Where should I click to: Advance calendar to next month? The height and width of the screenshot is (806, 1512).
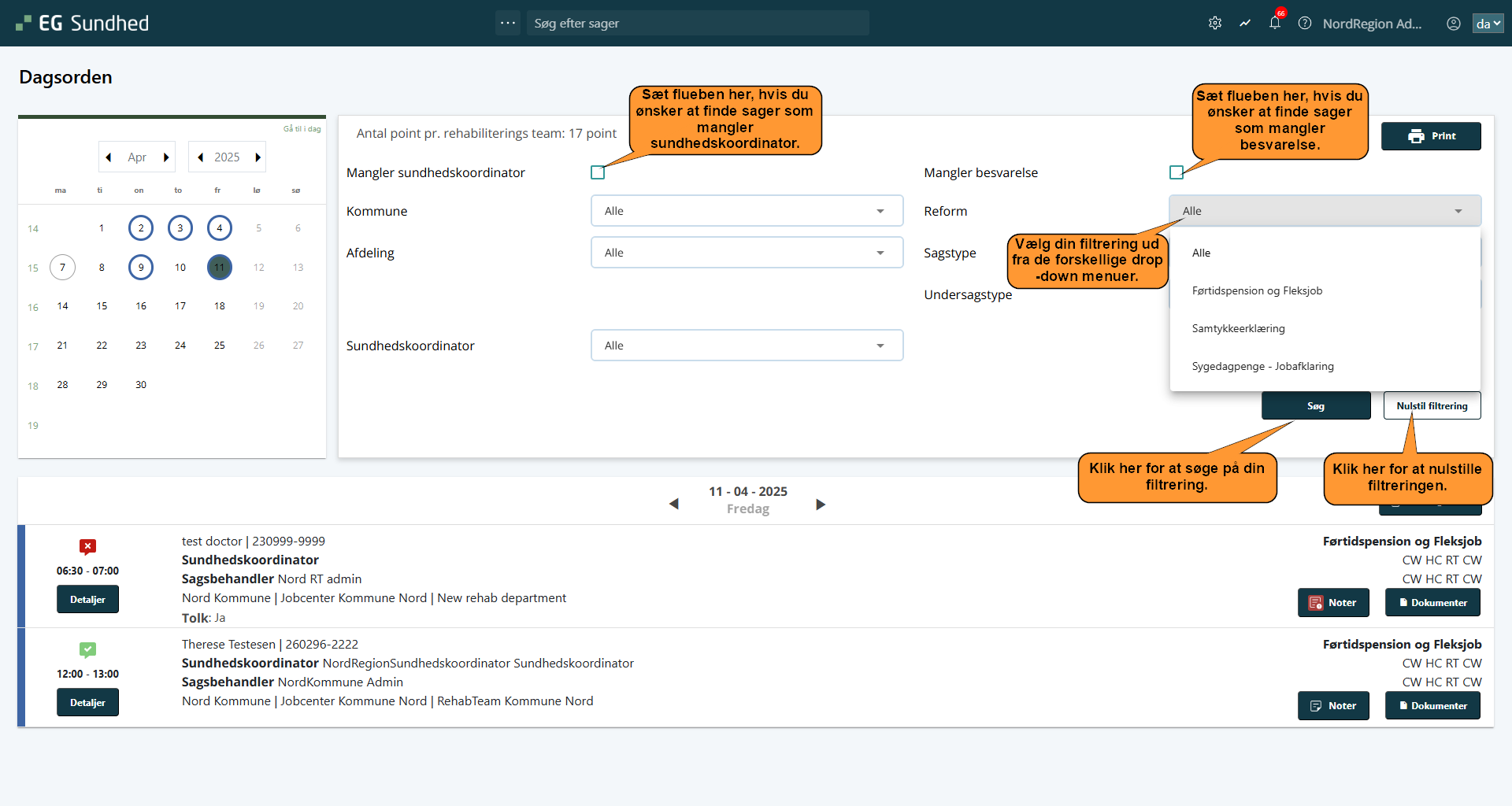coord(166,157)
